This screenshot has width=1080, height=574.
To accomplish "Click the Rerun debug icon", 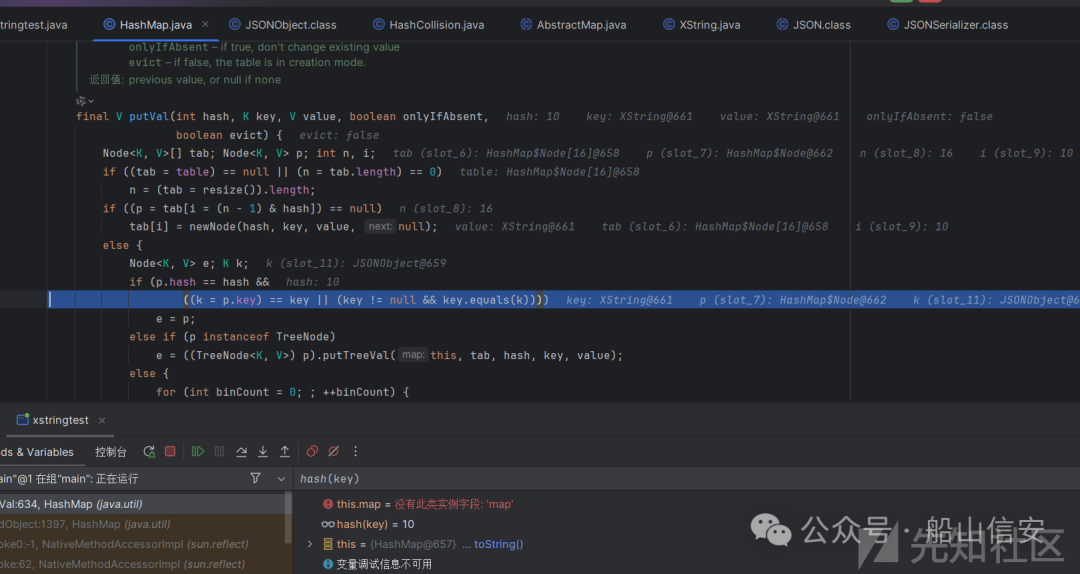I will 149,451.
